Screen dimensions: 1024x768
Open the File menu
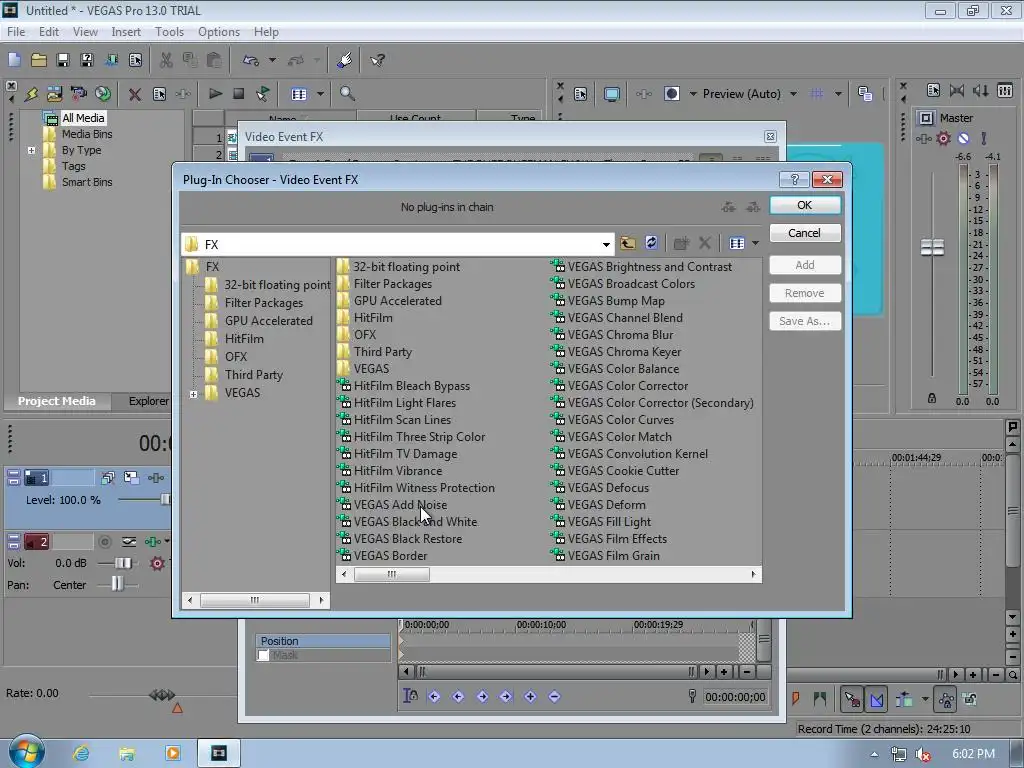(x=16, y=31)
